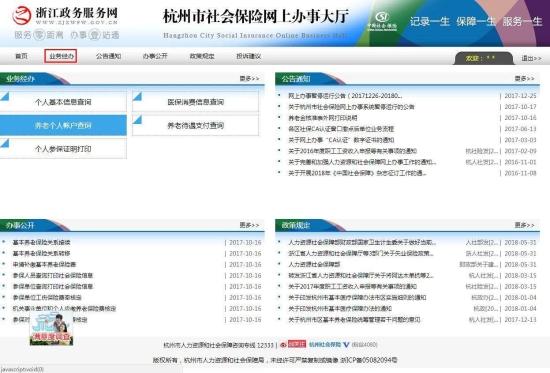Open the 投诉建议 navigation item
Image resolution: width=550 pixels, height=373 pixels.
tap(248, 56)
